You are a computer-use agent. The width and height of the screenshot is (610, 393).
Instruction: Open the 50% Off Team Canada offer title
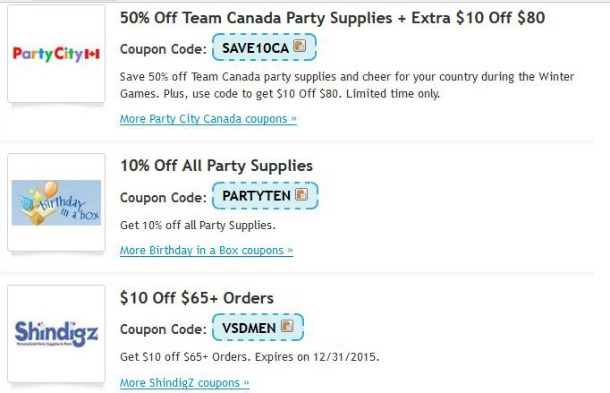(332, 18)
